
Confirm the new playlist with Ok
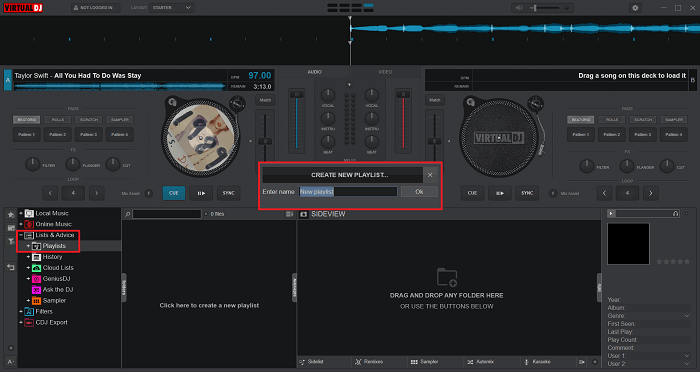[419, 192]
